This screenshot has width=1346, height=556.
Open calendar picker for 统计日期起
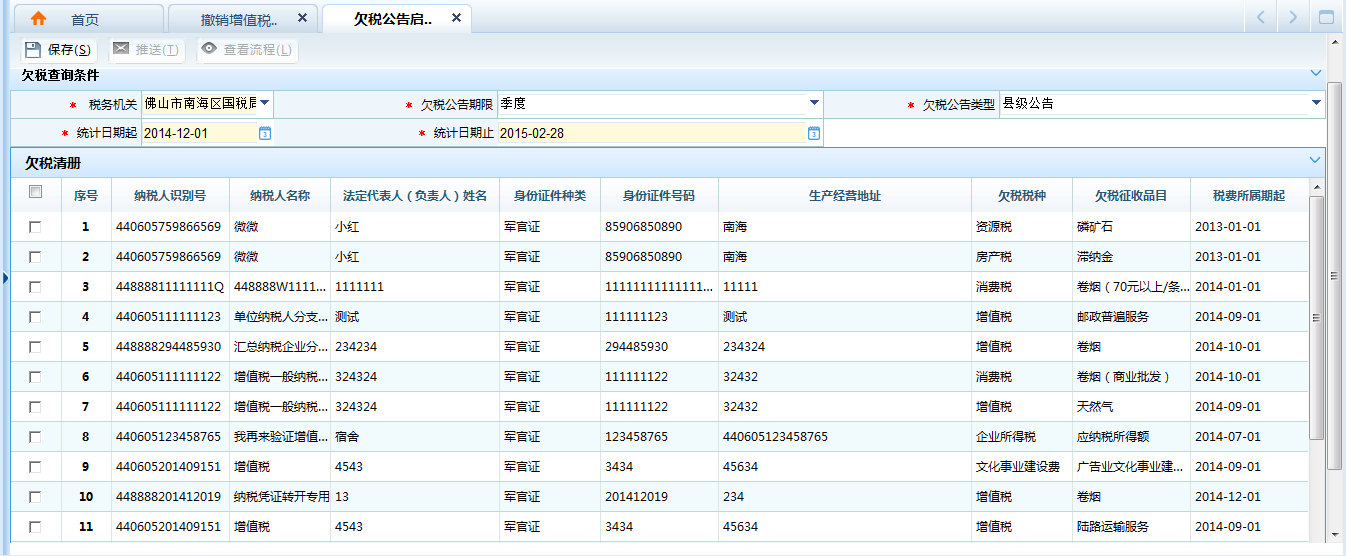click(265, 133)
